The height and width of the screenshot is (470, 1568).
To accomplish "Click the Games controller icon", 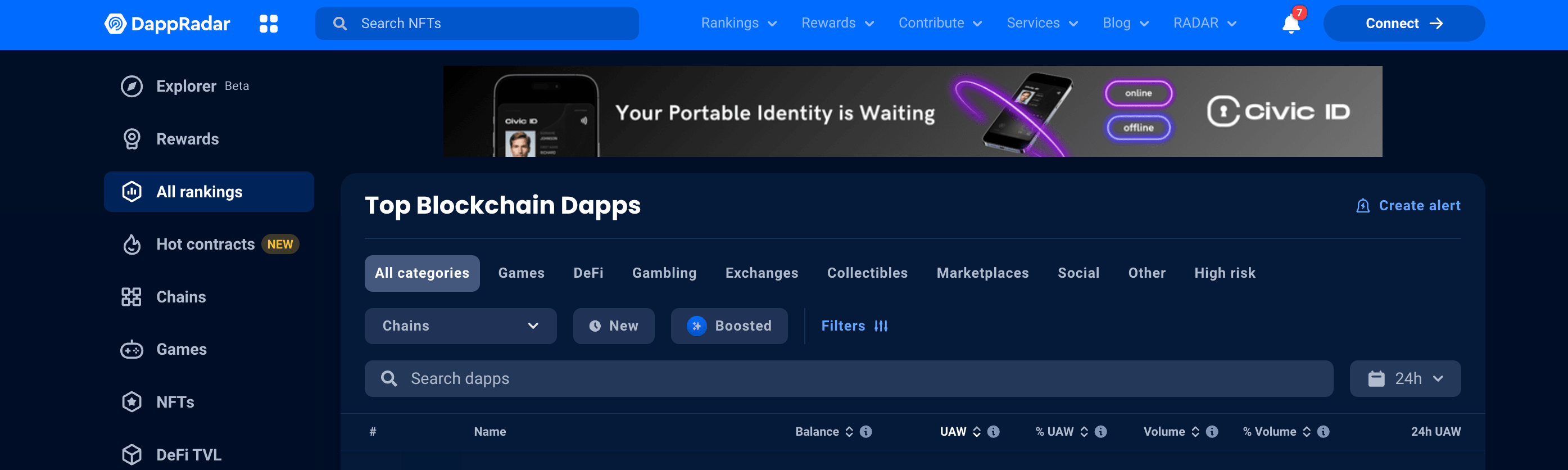I will tap(132, 350).
